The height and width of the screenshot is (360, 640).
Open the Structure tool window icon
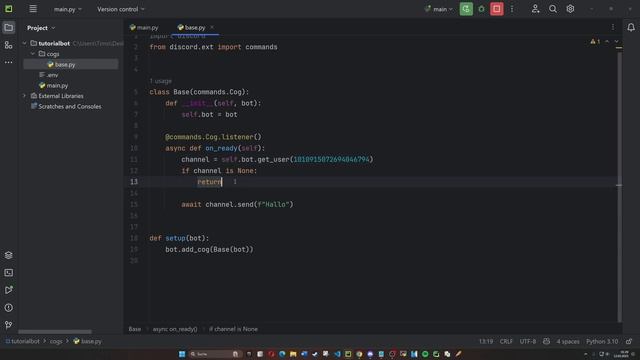pyautogui.click(x=9, y=45)
